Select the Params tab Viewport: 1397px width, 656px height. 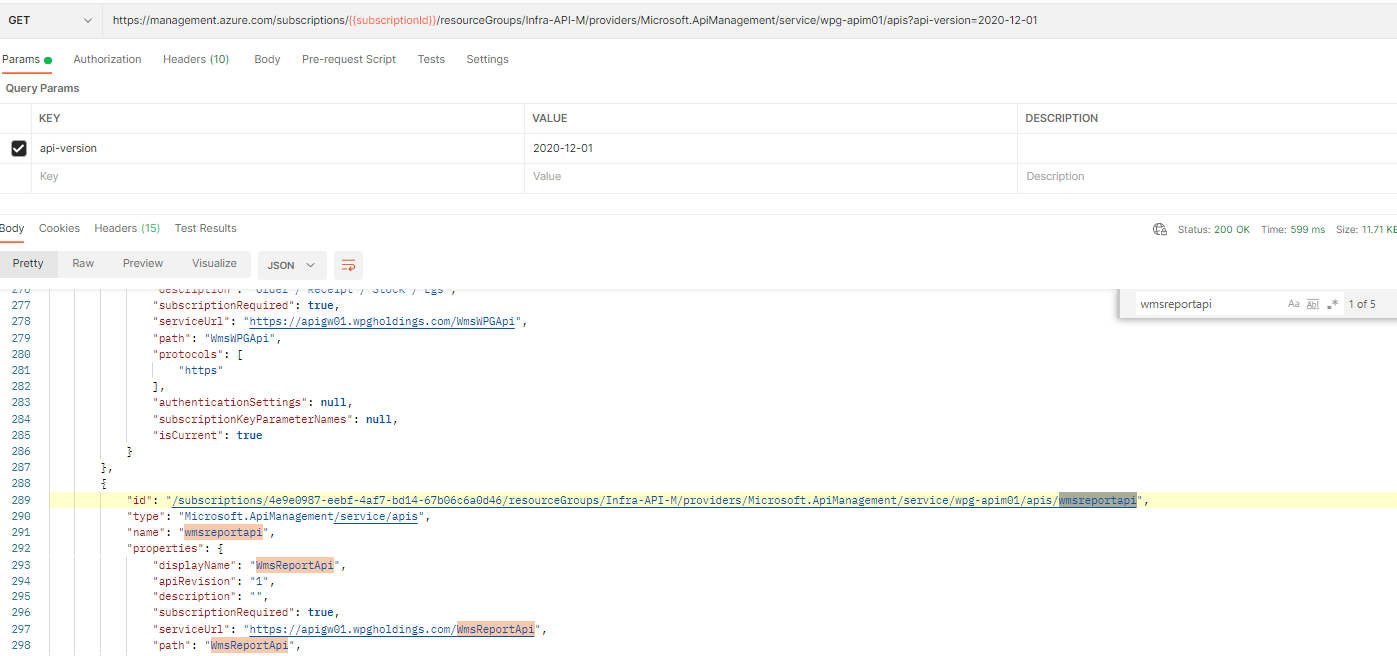coord(26,59)
